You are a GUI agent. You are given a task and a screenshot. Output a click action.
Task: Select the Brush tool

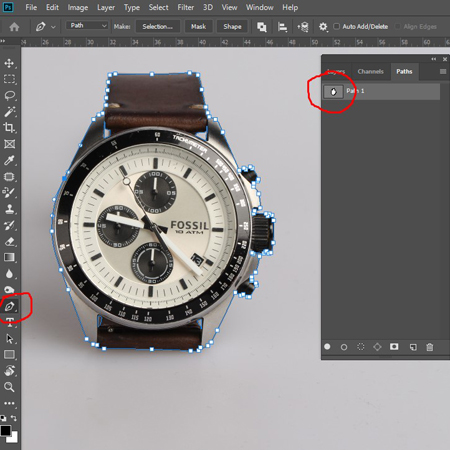(x=9, y=193)
